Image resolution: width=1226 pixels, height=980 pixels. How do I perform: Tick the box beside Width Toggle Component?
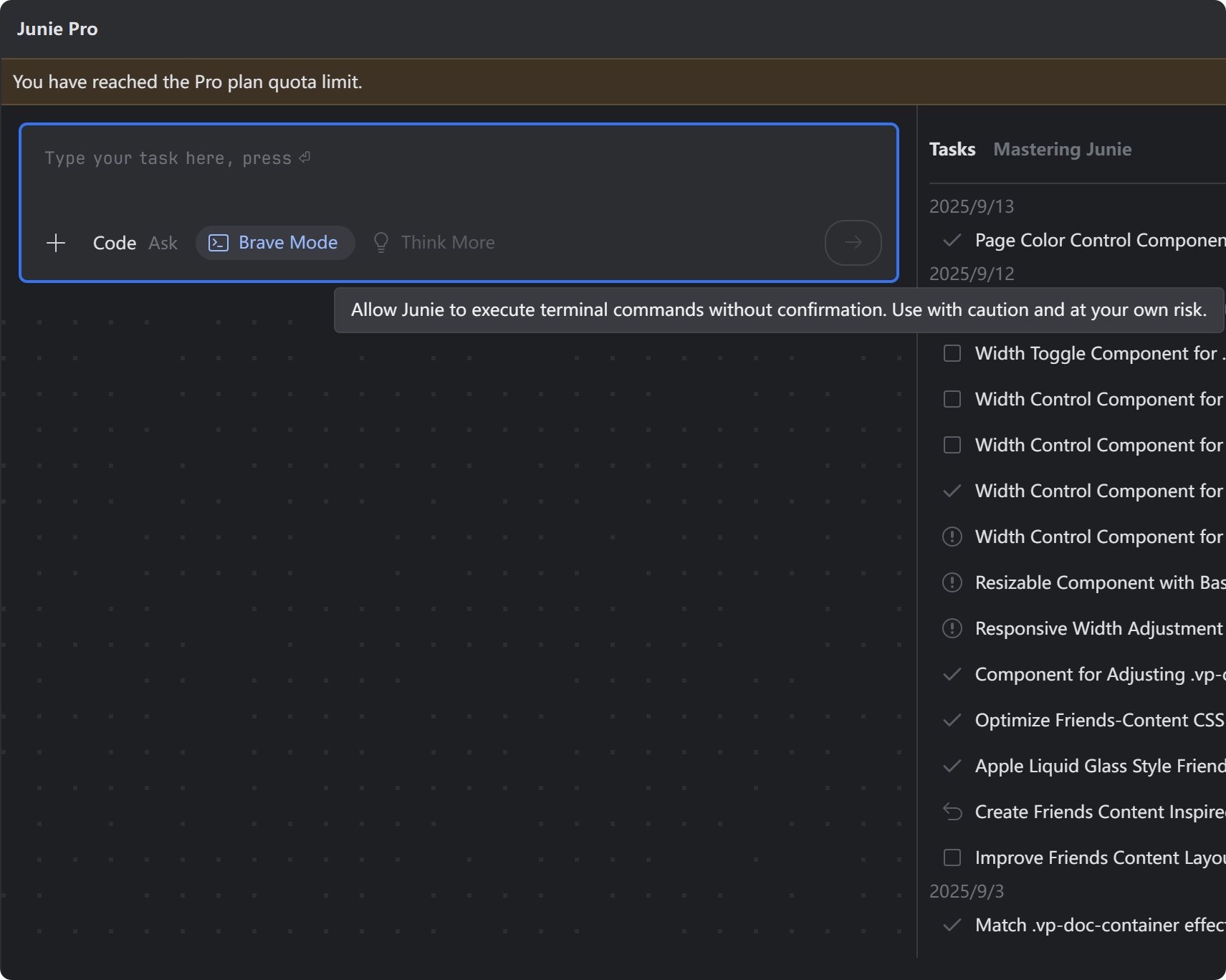[x=952, y=353]
